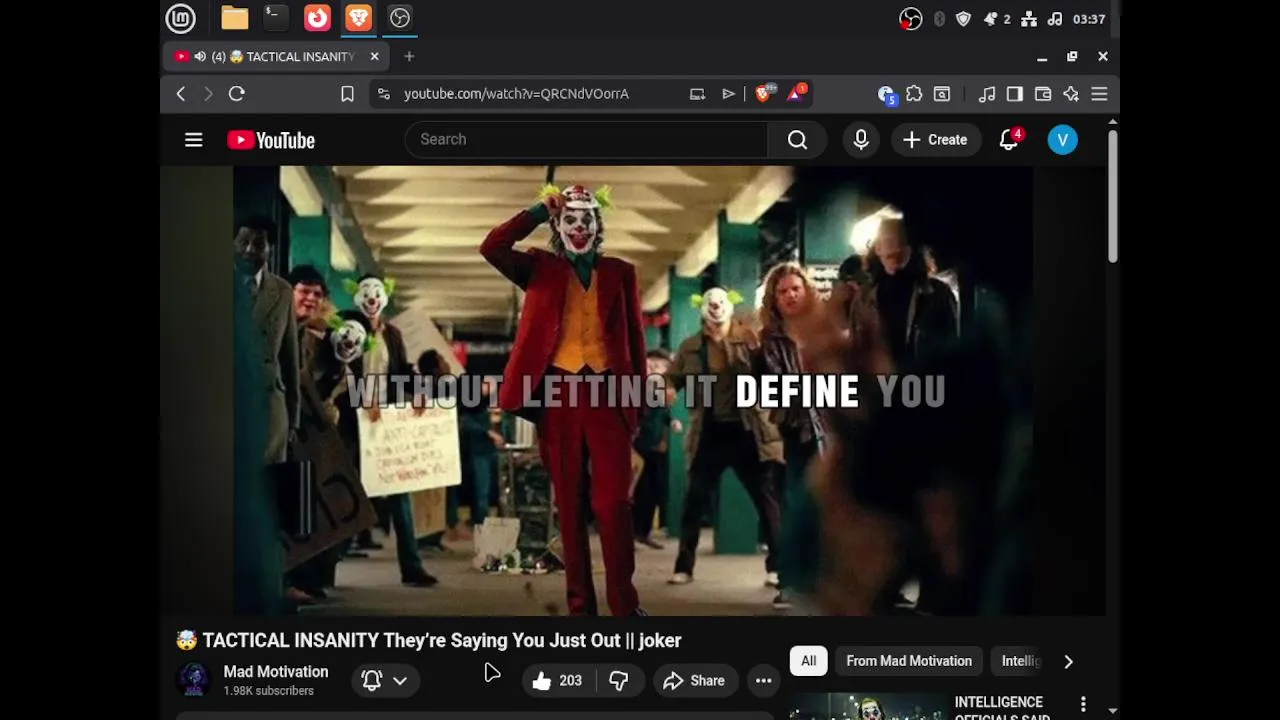Open the sound tray music note icon
This screenshot has height=720, width=1280.
point(1055,19)
